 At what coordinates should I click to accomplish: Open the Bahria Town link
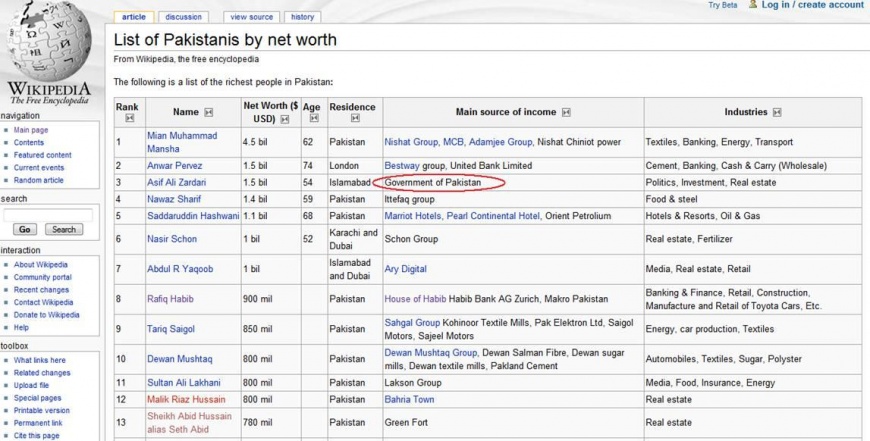409,399
